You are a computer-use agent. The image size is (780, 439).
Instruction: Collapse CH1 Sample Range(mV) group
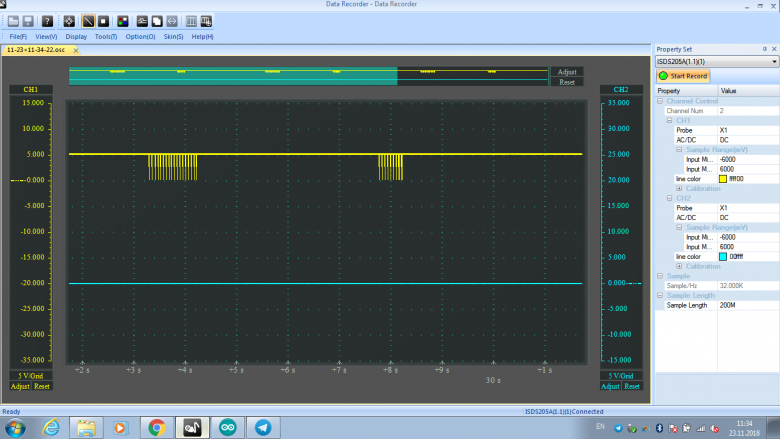pyautogui.click(x=679, y=150)
